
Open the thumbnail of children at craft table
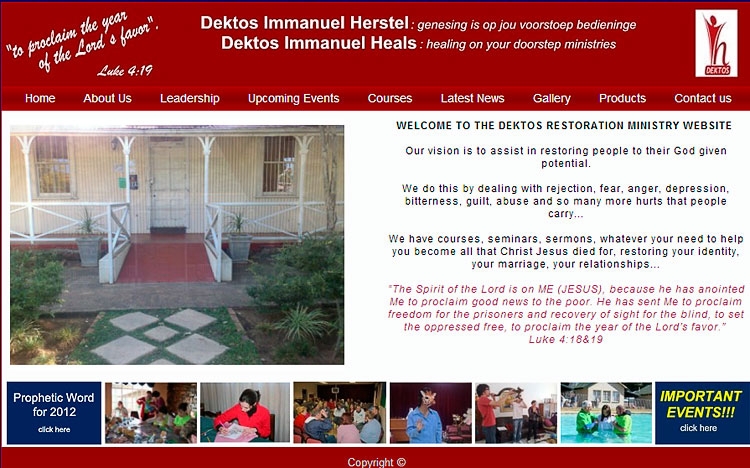point(151,412)
